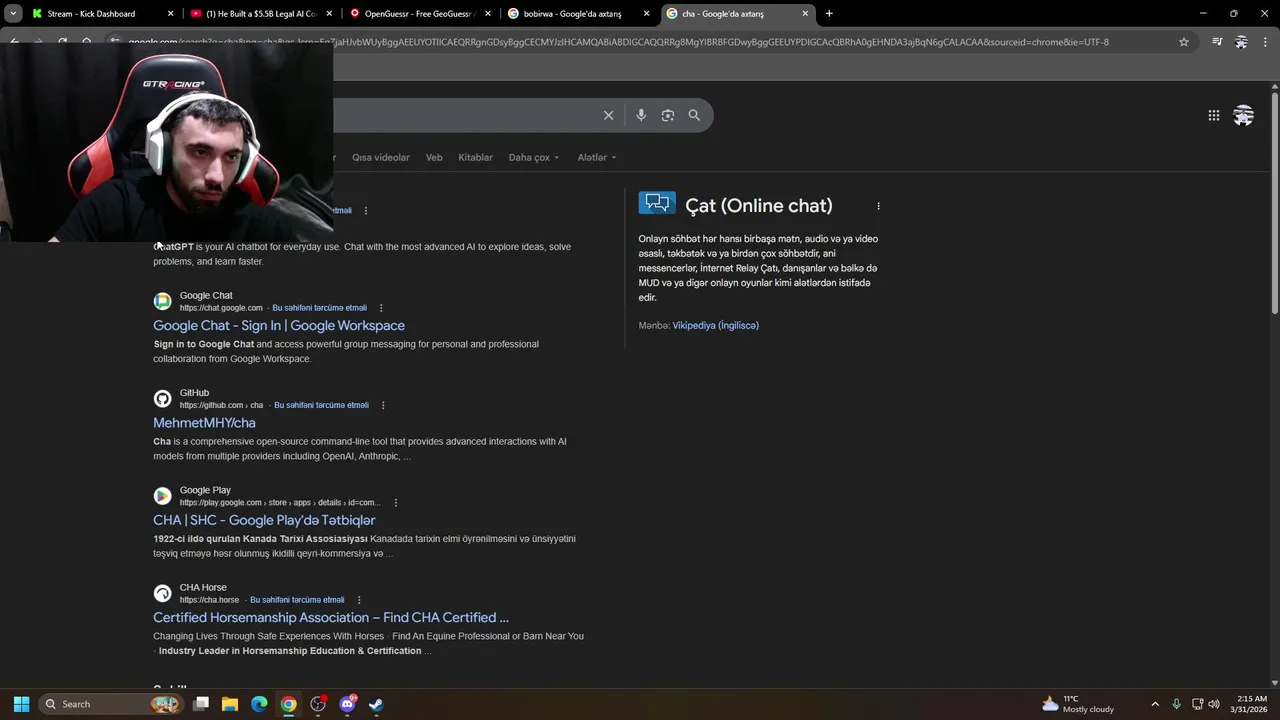Select the Veb search filter
Image resolution: width=1280 pixels, height=720 pixels.
click(434, 157)
